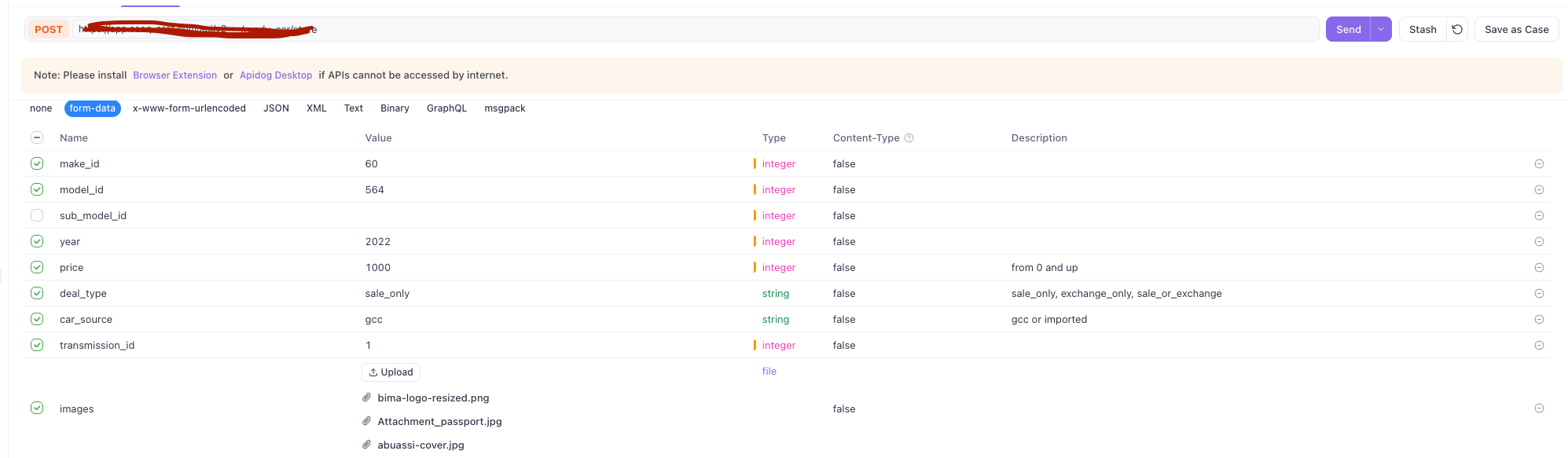This screenshot has width=1568, height=458.
Task: Delete the images row with minus icon
Action: 1539,409
